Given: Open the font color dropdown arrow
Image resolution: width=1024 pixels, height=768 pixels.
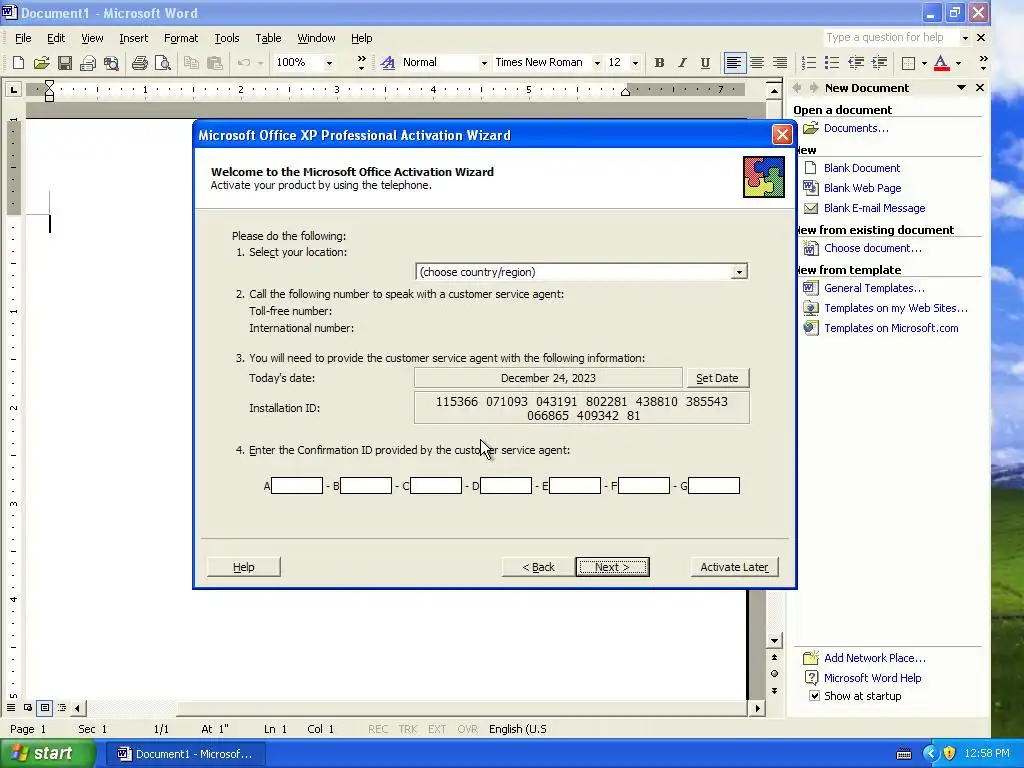Looking at the screenshot, I should pos(959,63).
